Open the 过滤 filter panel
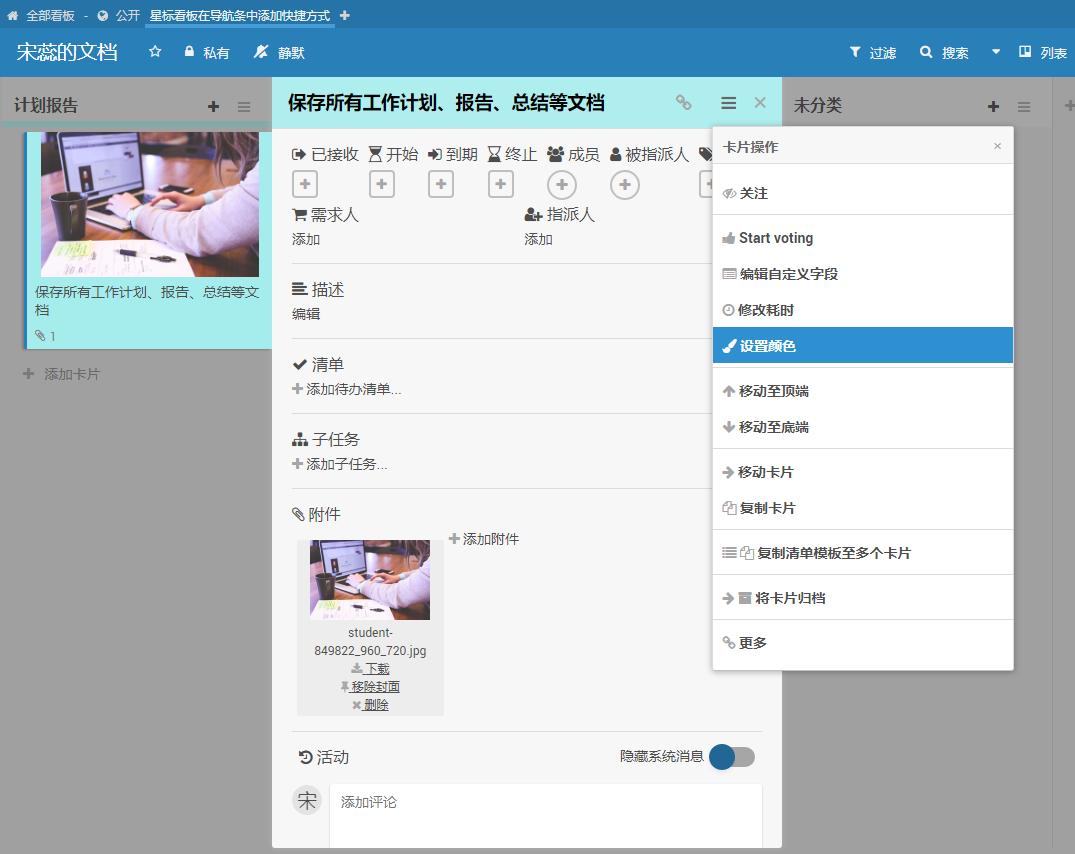The image size is (1075, 854). [872, 52]
